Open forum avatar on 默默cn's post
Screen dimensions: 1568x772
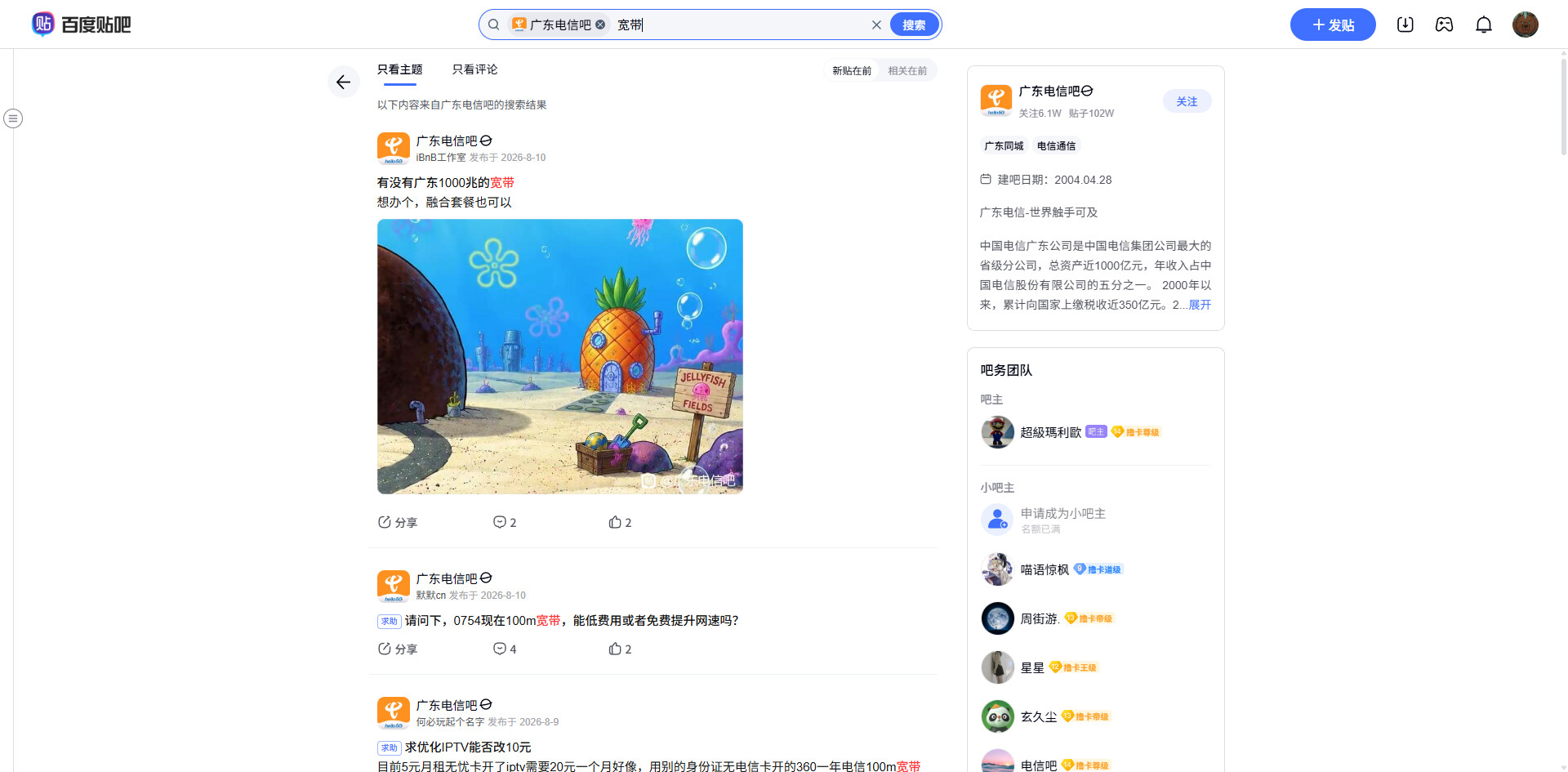point(394,587)
